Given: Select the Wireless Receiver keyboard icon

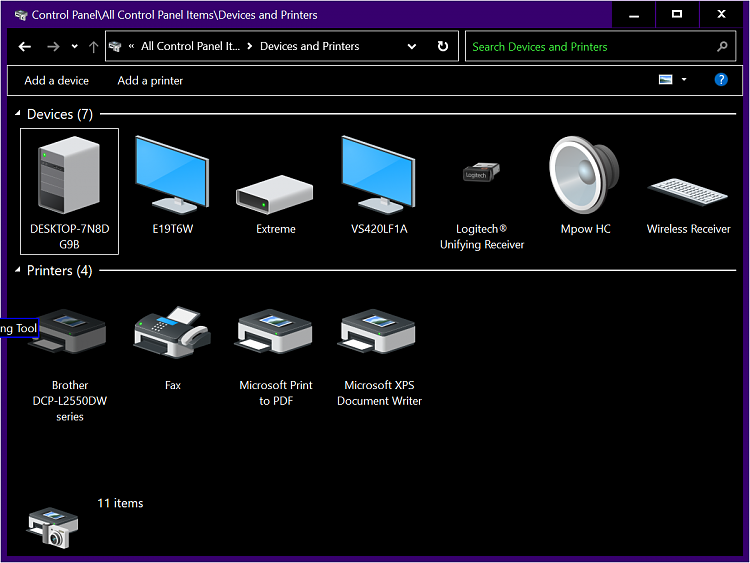Looking at the screenshot, I should coord(688,192).
